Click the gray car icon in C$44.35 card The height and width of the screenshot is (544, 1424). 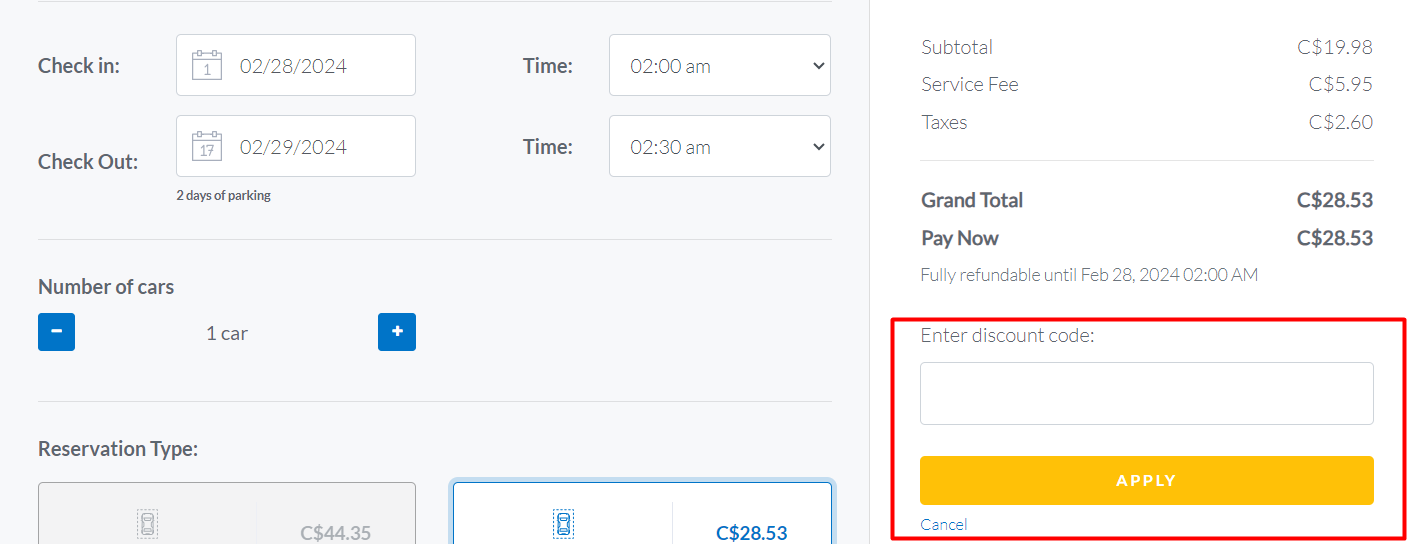[148, 523]
